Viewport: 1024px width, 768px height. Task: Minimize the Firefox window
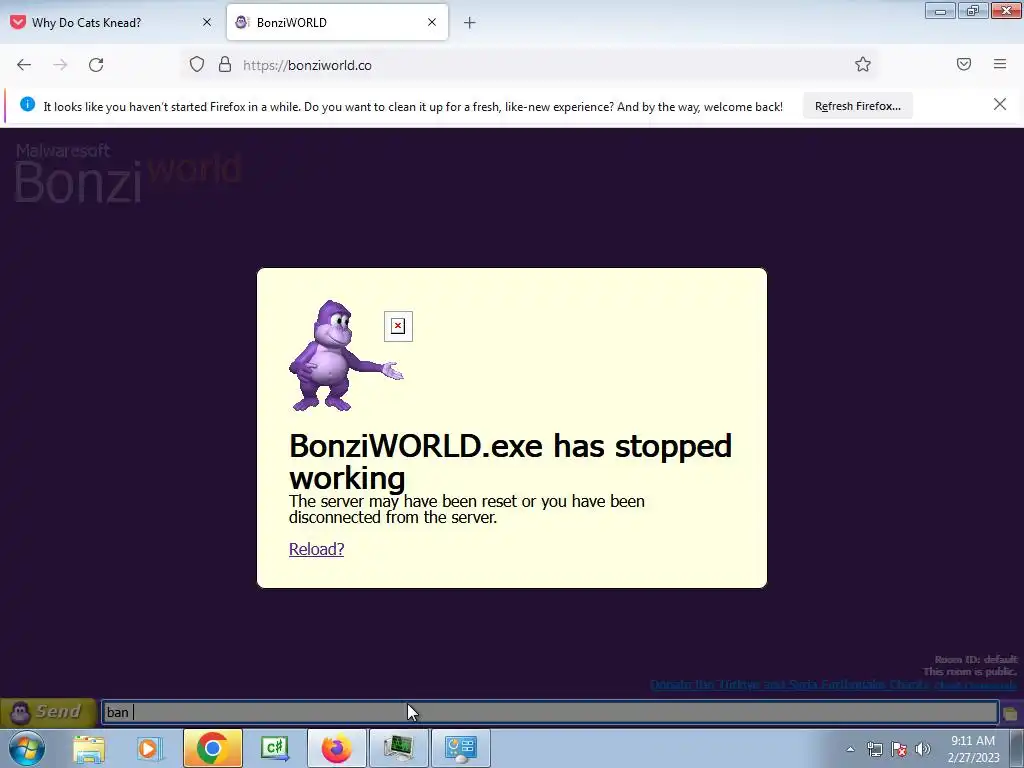[x=940, y=11]
